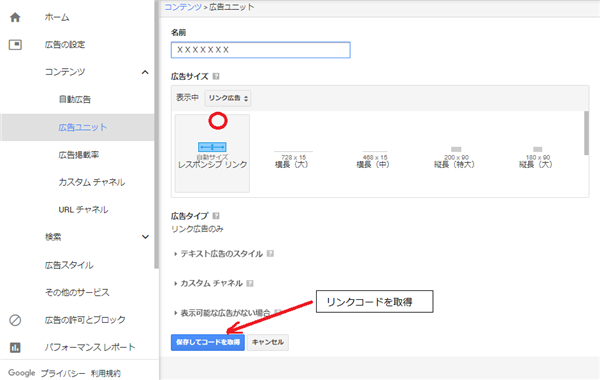Open パフォーマンス レポート menu item
600x380 pixels.
[90, 347]
